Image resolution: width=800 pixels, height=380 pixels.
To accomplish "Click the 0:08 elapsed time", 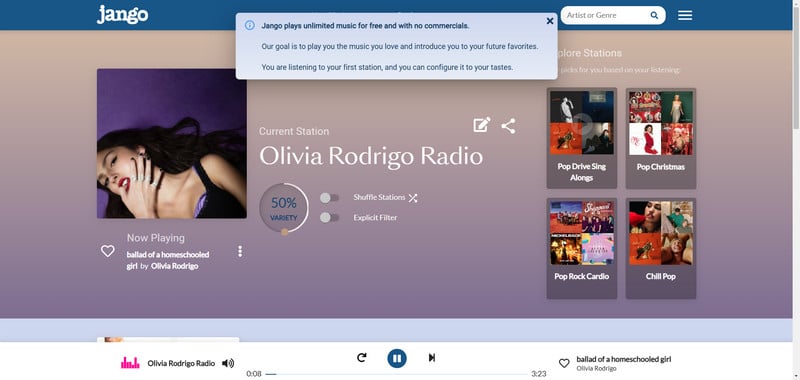I will (x=254, y=374).
